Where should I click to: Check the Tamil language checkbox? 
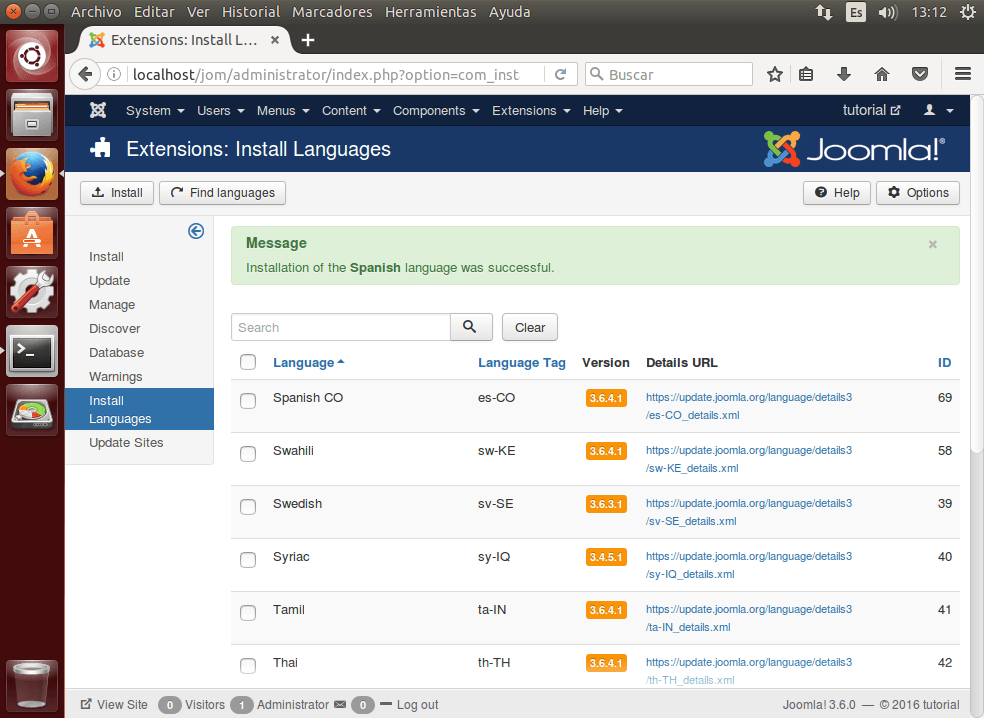[x=248, y=613]
